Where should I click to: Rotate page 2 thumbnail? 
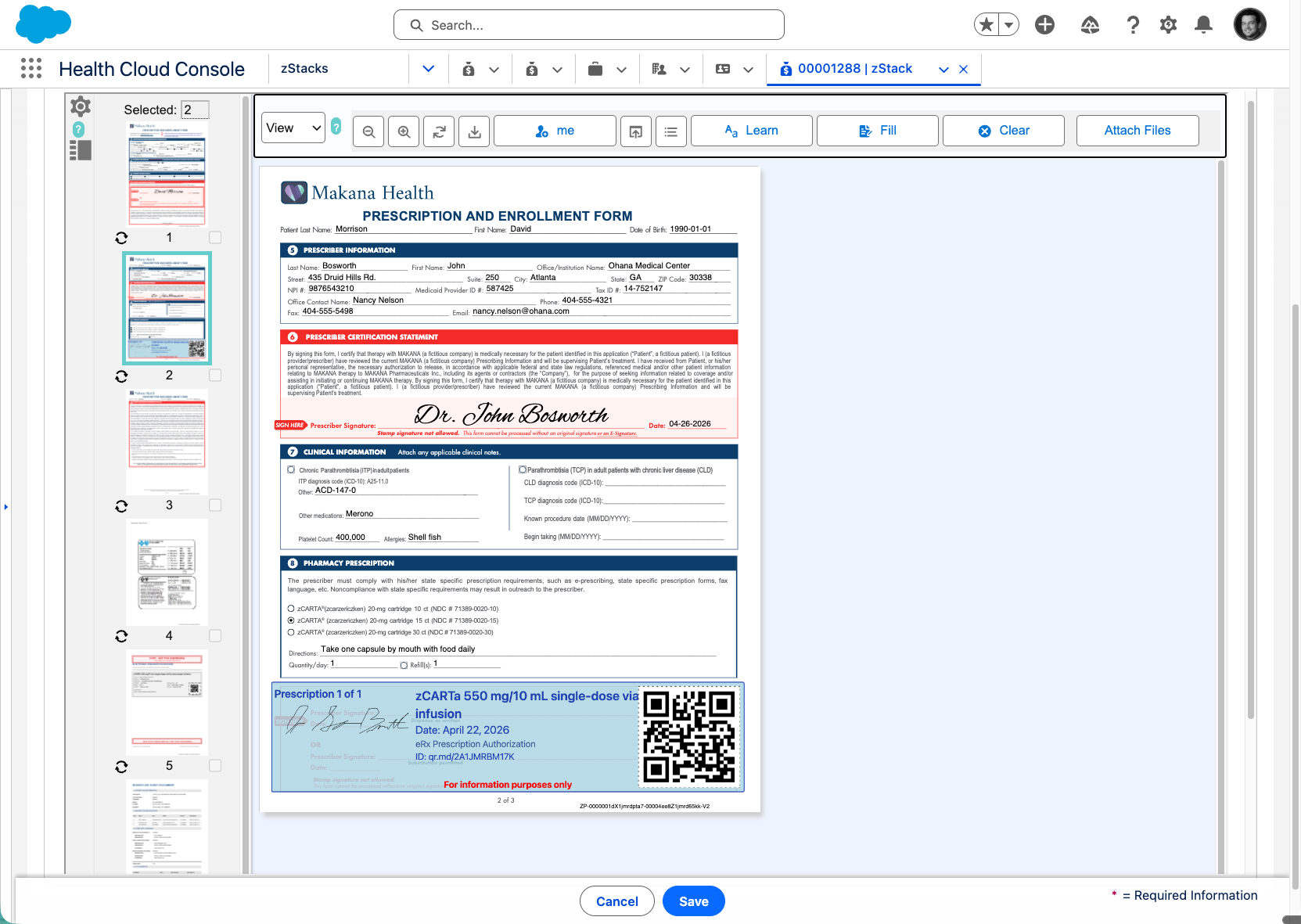tap(121, 376)
